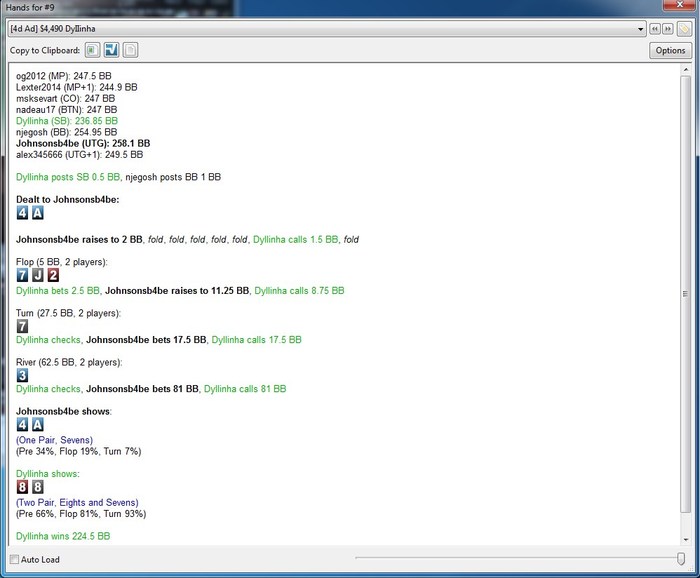Image resolution: width=700 pixels, height=578 pixels.
Task: Click the 'njegosh (BB): 254.95 BB' line
Action: pyautogui.click(x=67, y=132)
